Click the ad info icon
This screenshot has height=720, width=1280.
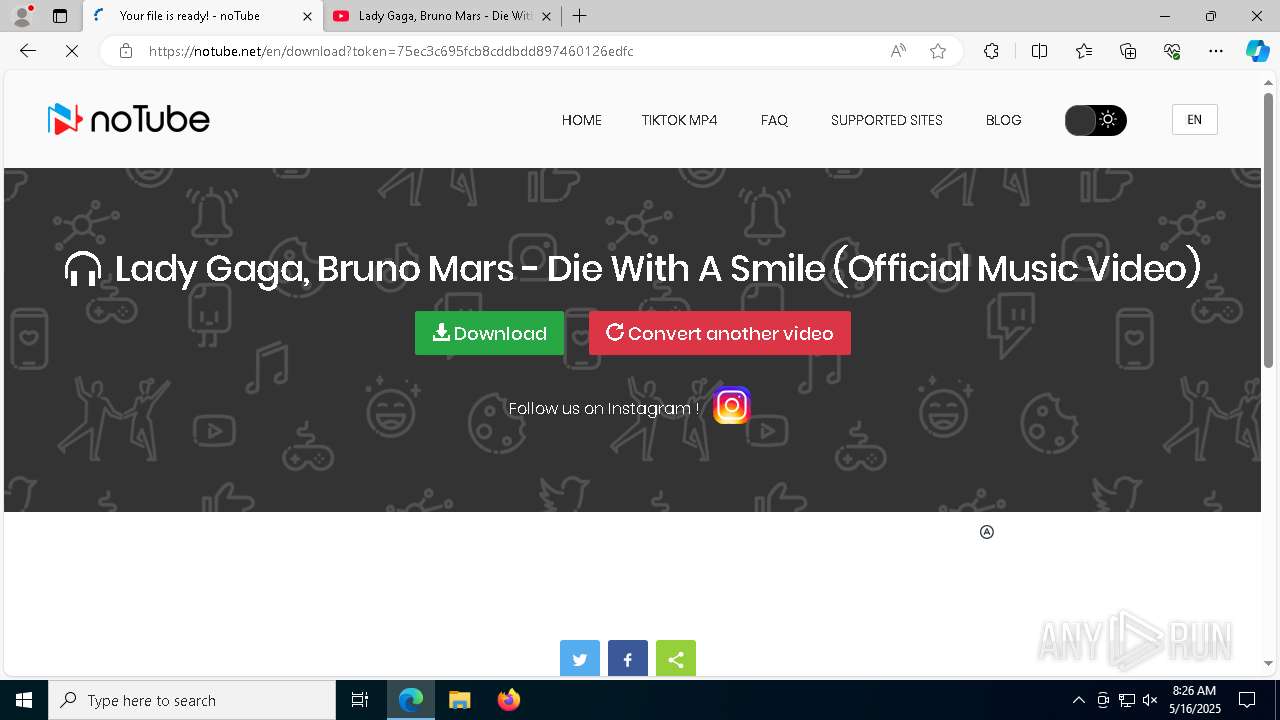pos(987,532)
